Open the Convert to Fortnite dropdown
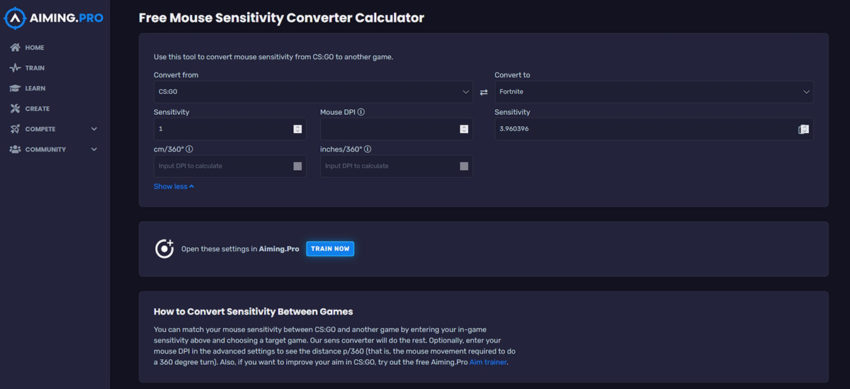Image resolution: width=850 pixels, height=389 pixels. click(653, 92)
